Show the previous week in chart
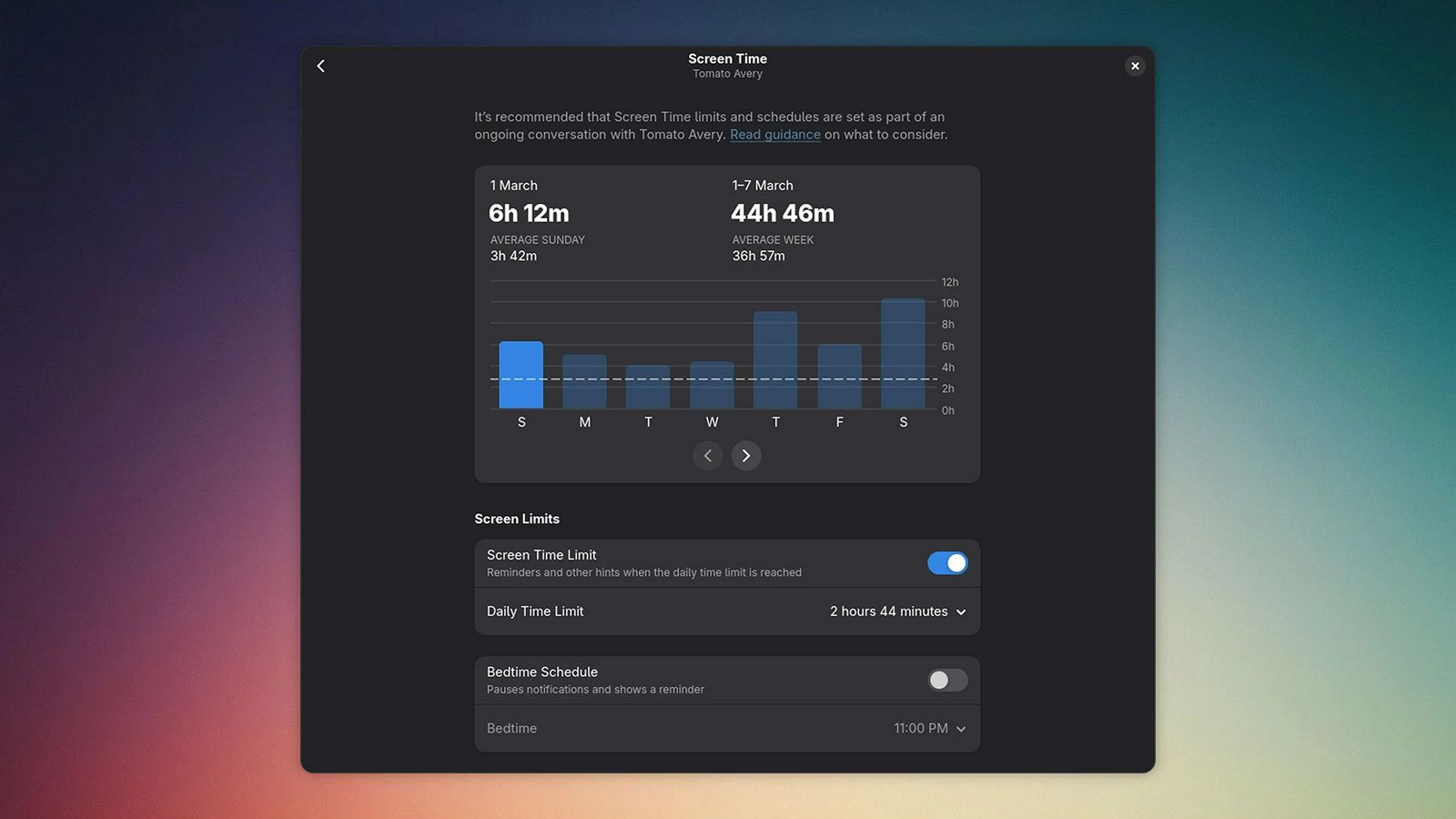1456x819 pixels. click(707, 456)
